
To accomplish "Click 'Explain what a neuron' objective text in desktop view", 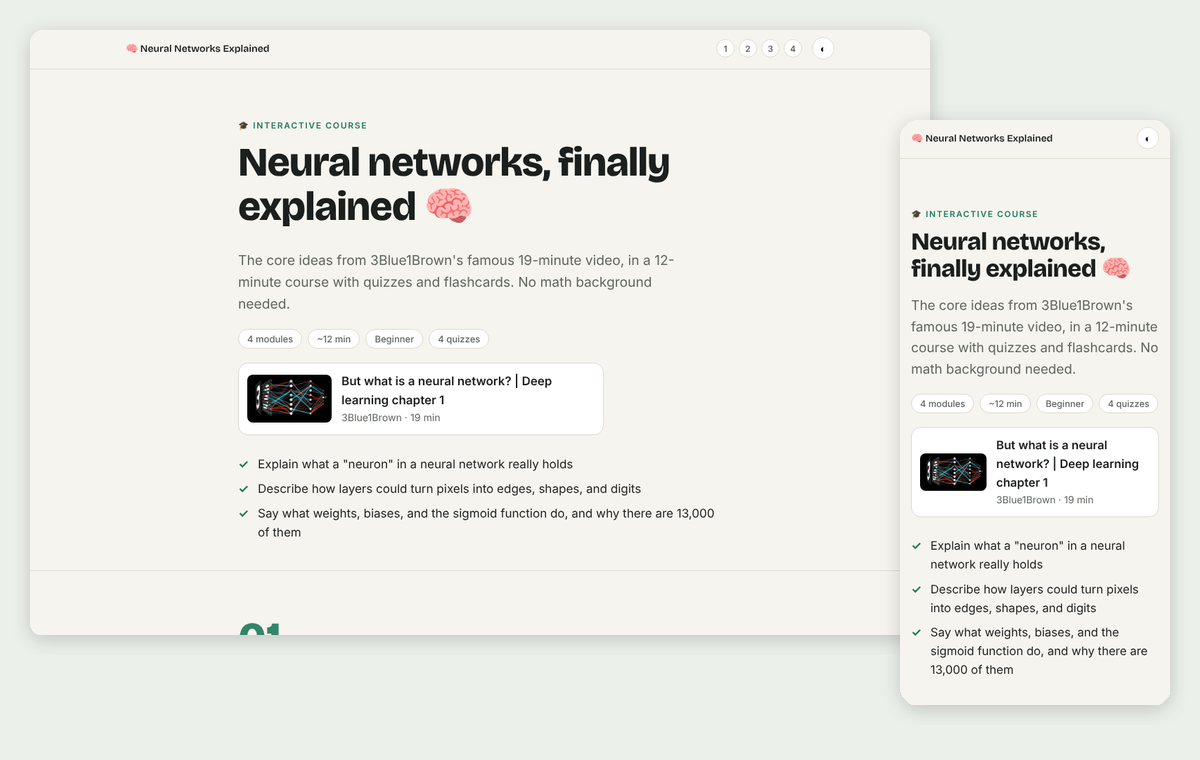I will [x=415, y=464].
